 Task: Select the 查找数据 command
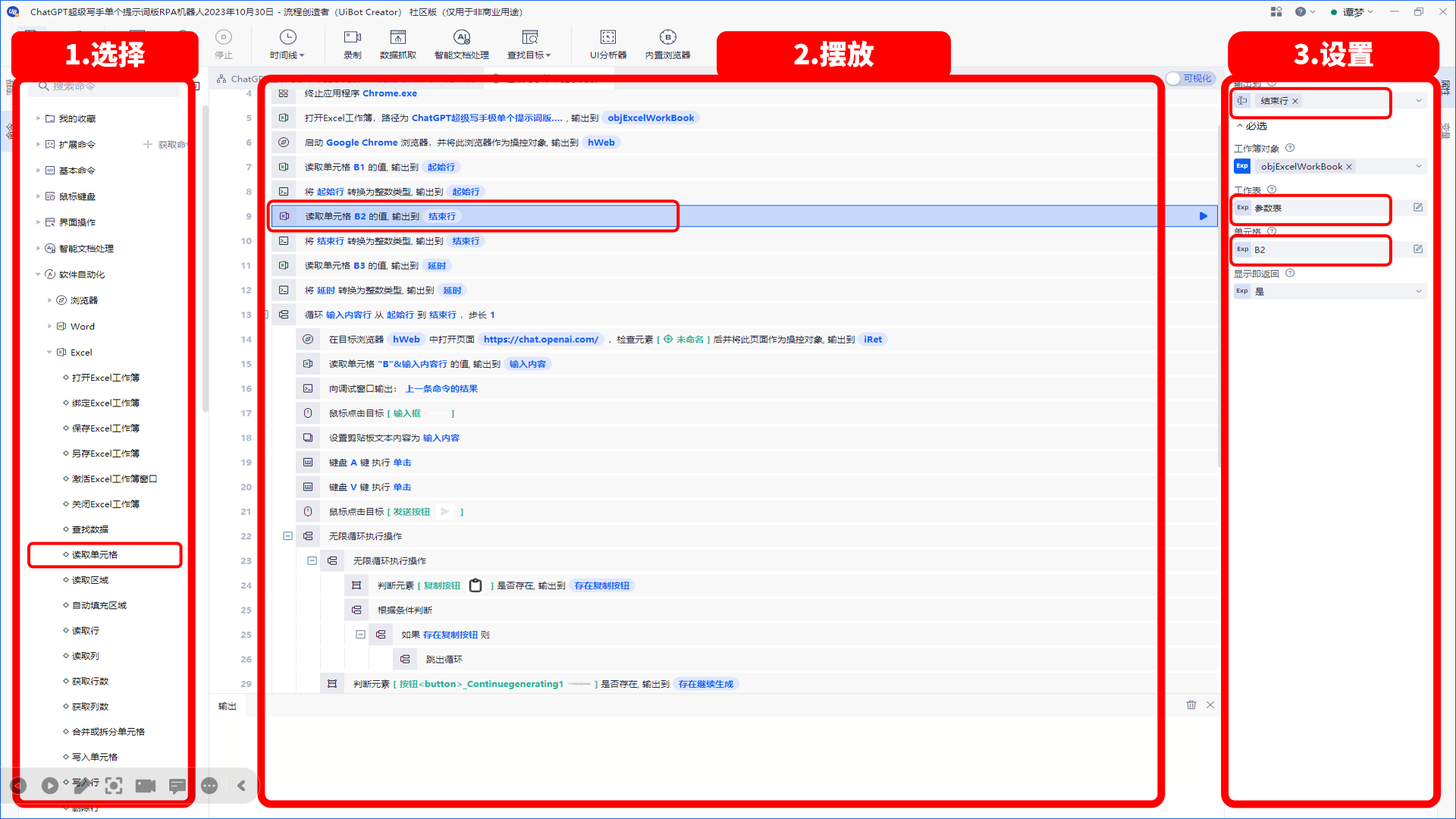point(90,529)
